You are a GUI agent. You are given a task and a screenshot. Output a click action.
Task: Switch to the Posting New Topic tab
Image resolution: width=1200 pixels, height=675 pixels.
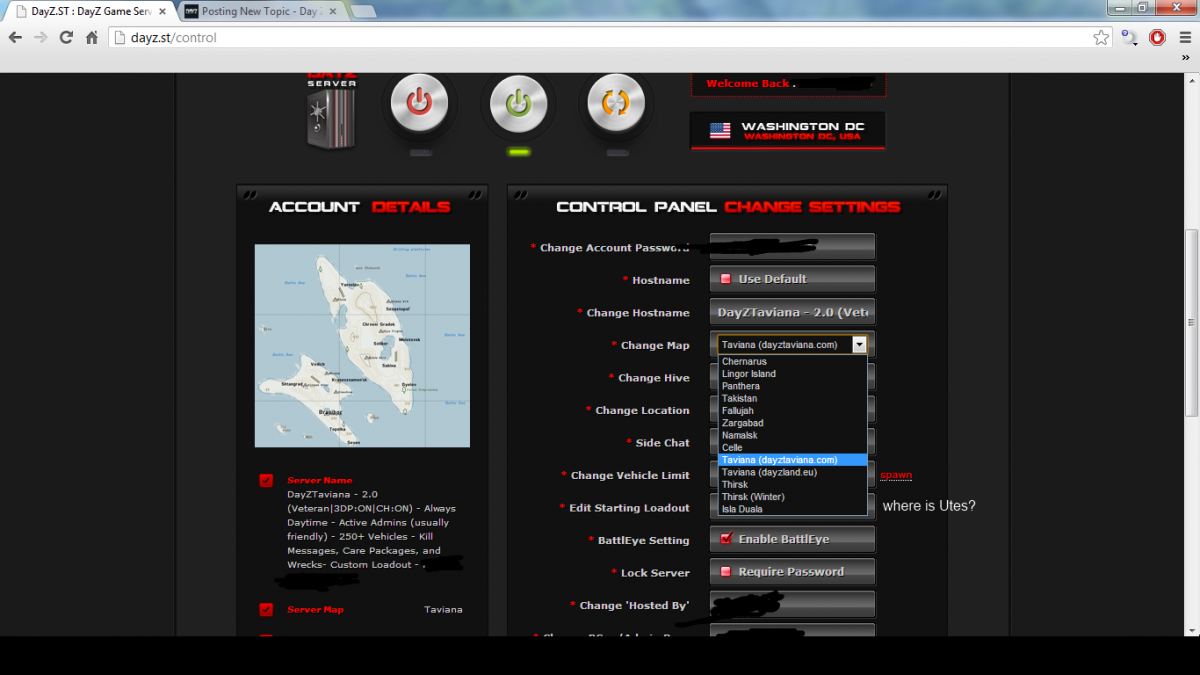260,11
